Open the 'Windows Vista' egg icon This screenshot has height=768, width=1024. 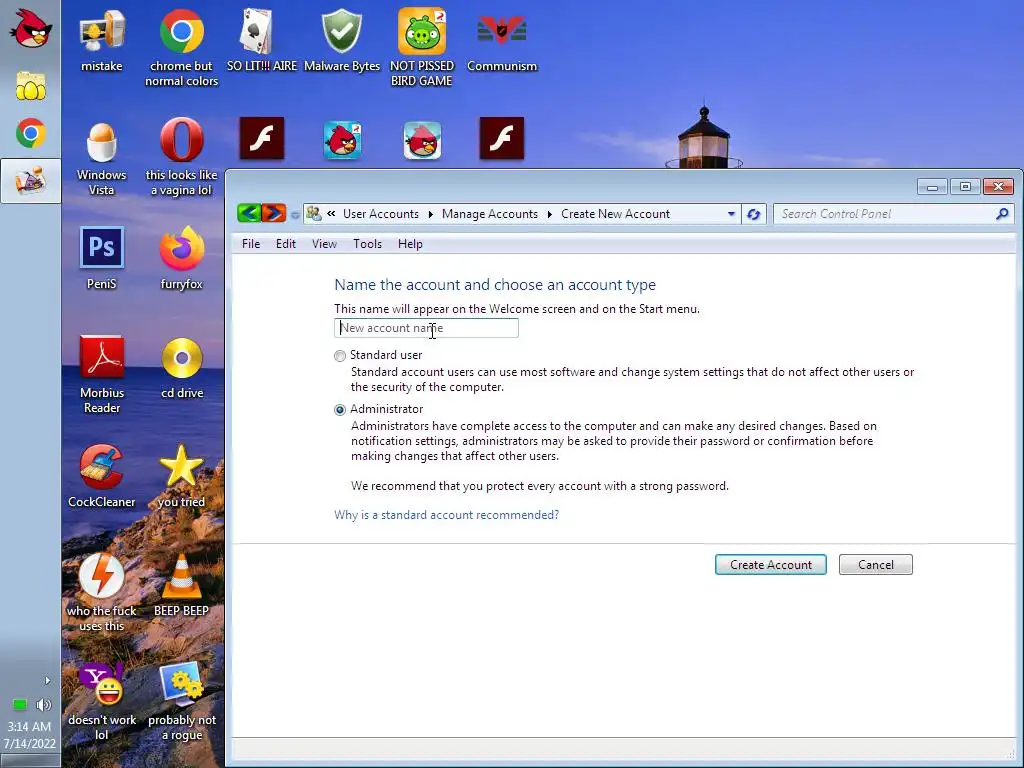[x=101, y=157]
